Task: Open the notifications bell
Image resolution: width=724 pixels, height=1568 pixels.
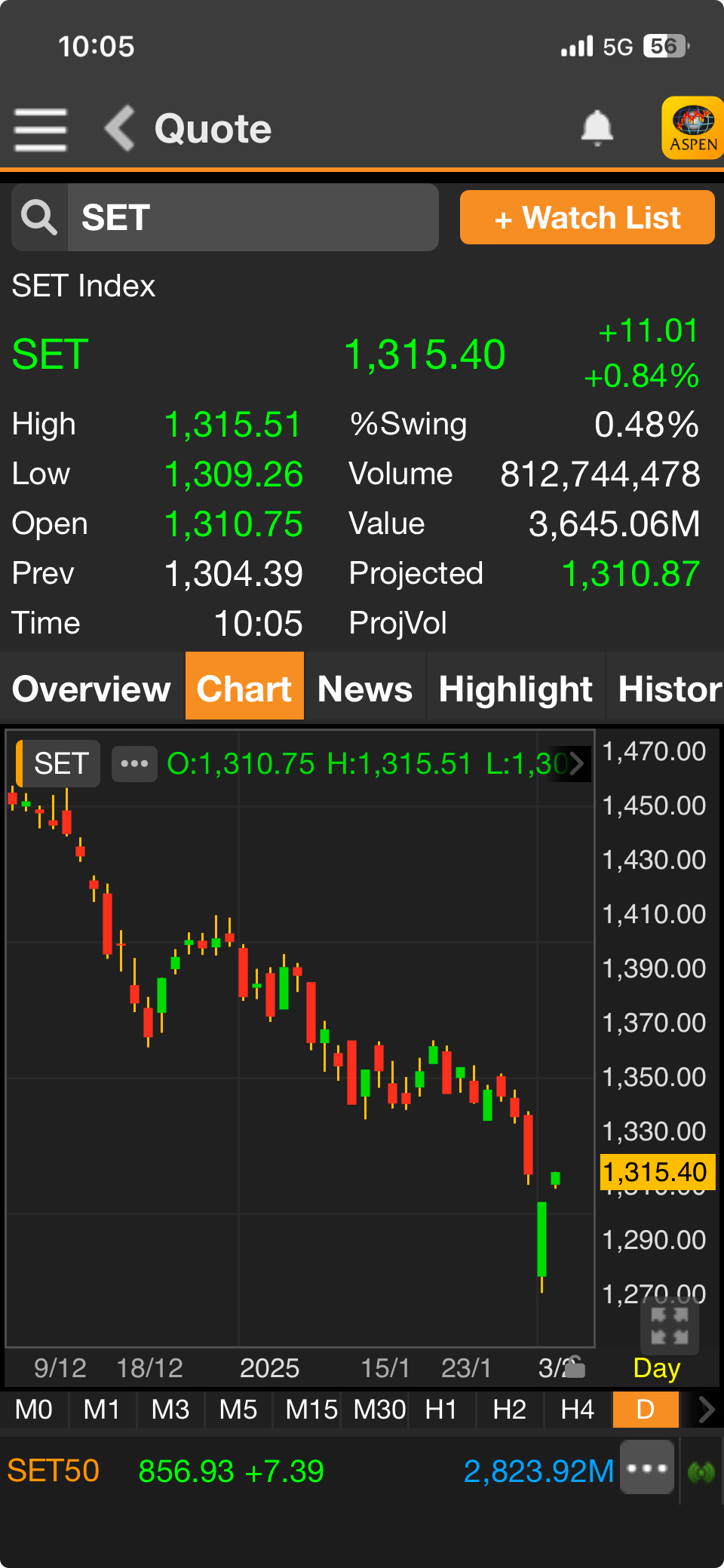Action: click(597, 128)
